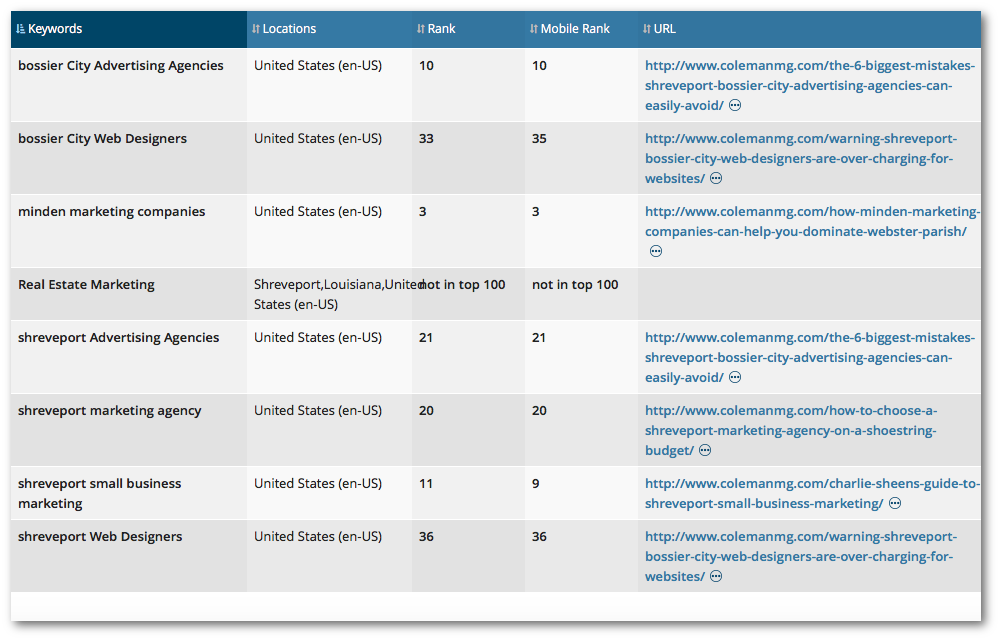Select keyword 'minden marketing companies'
The width and height of the screenshot is (1000, 640).
(x=112, y=212)
